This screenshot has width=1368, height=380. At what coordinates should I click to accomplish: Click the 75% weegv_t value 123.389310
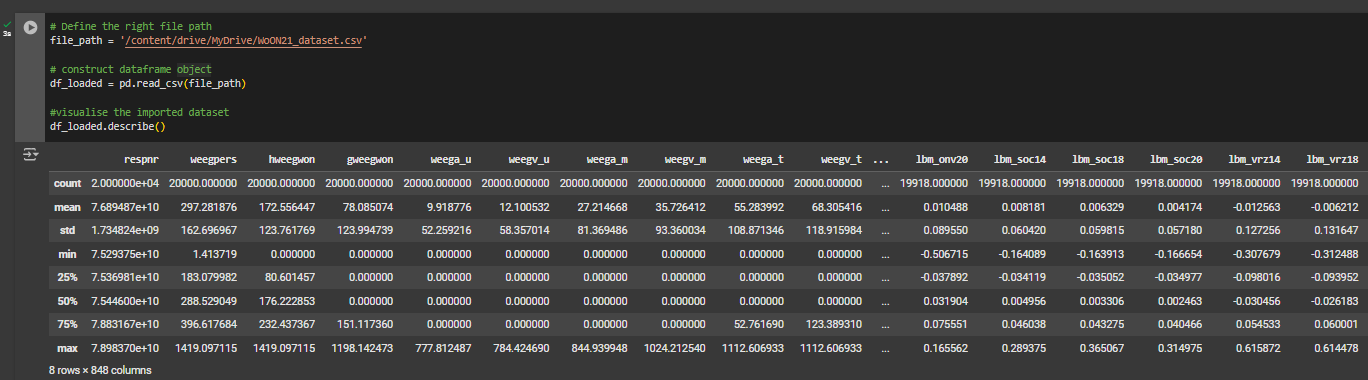834,325
